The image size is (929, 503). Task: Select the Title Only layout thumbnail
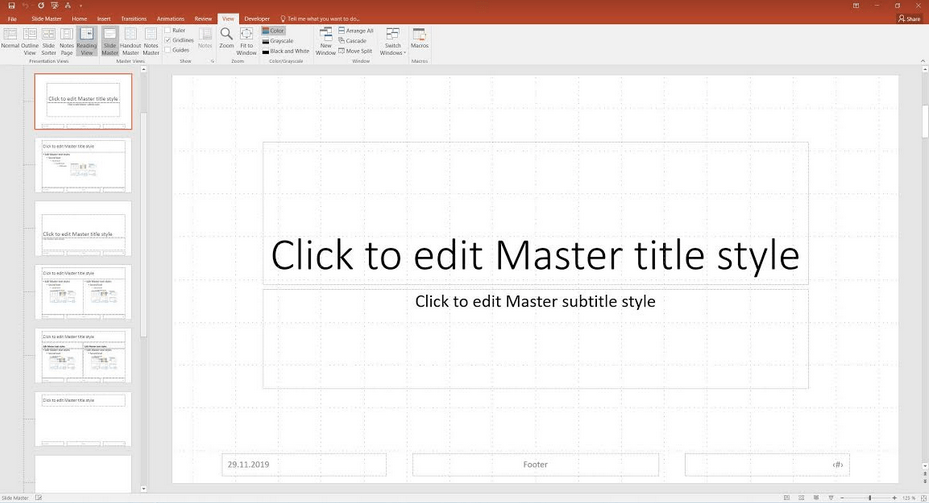pos(83,419)
